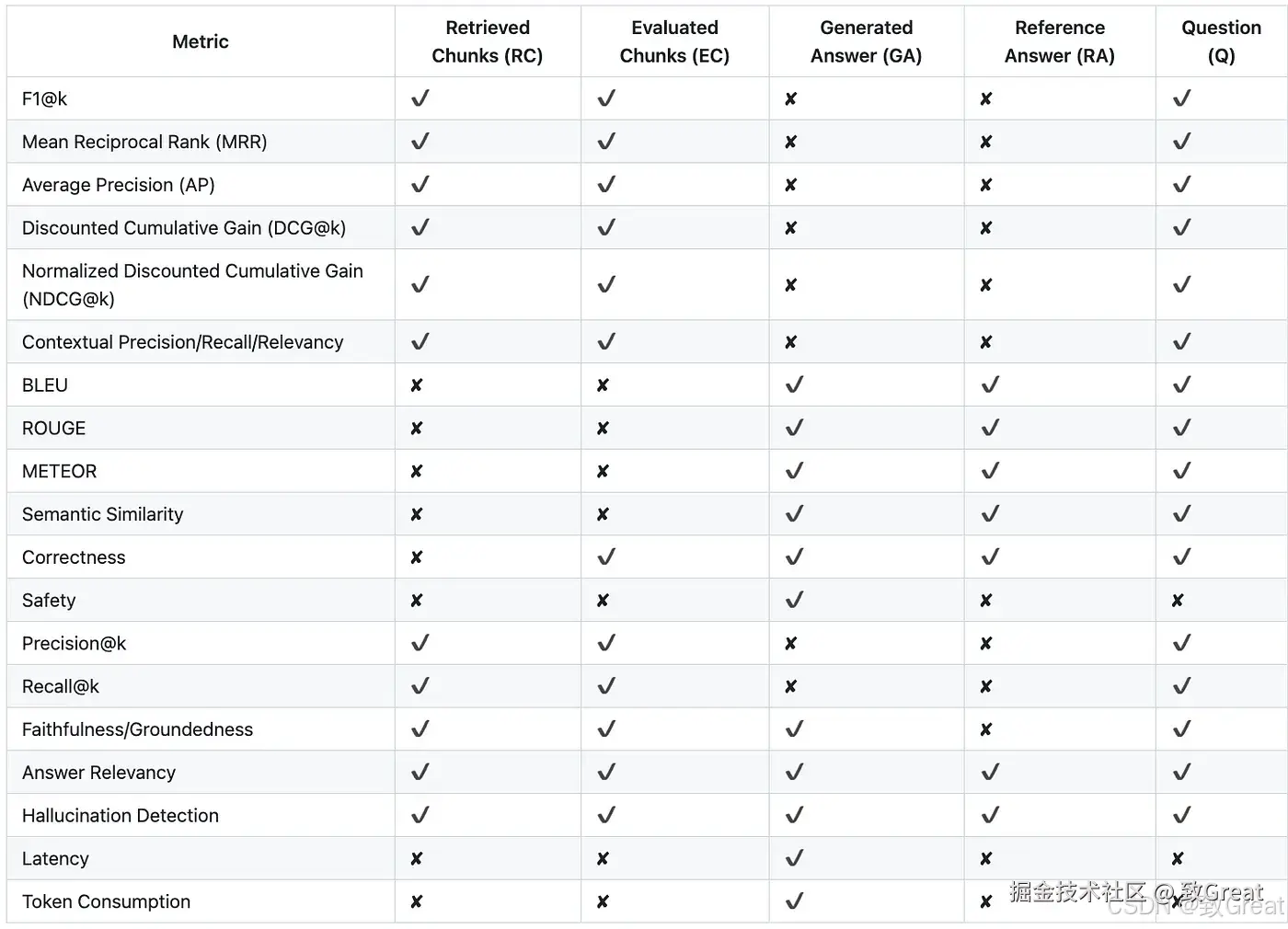Click the ROUGE Reference Answer check mark
This screenshot has height=929, width=1288.
(x=990, y=428)
